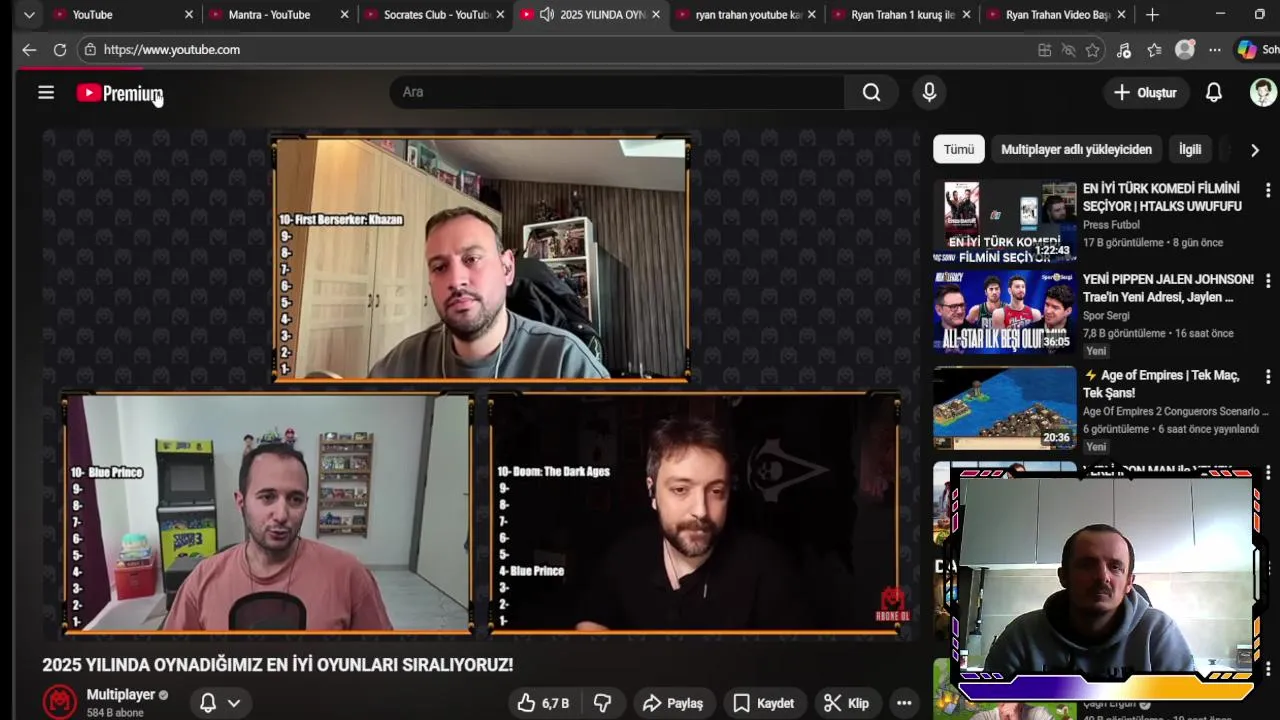Focus the Ara search field
This screenshot has height=720, width=1280.
(617, 92)
